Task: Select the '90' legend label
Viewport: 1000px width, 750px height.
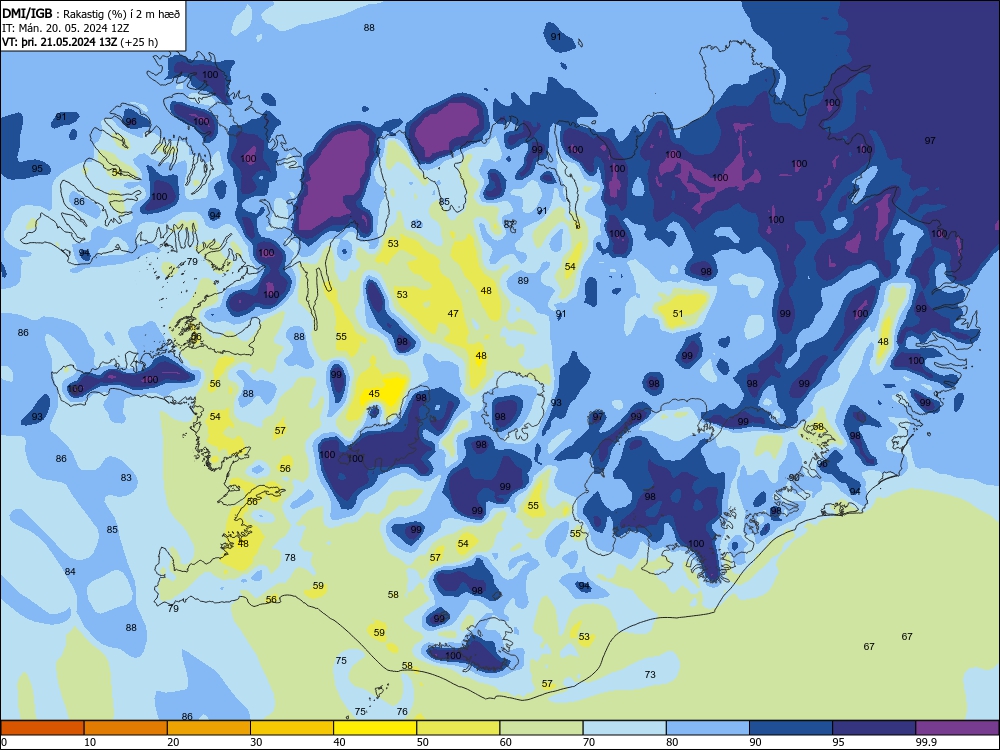Action: 756,742
